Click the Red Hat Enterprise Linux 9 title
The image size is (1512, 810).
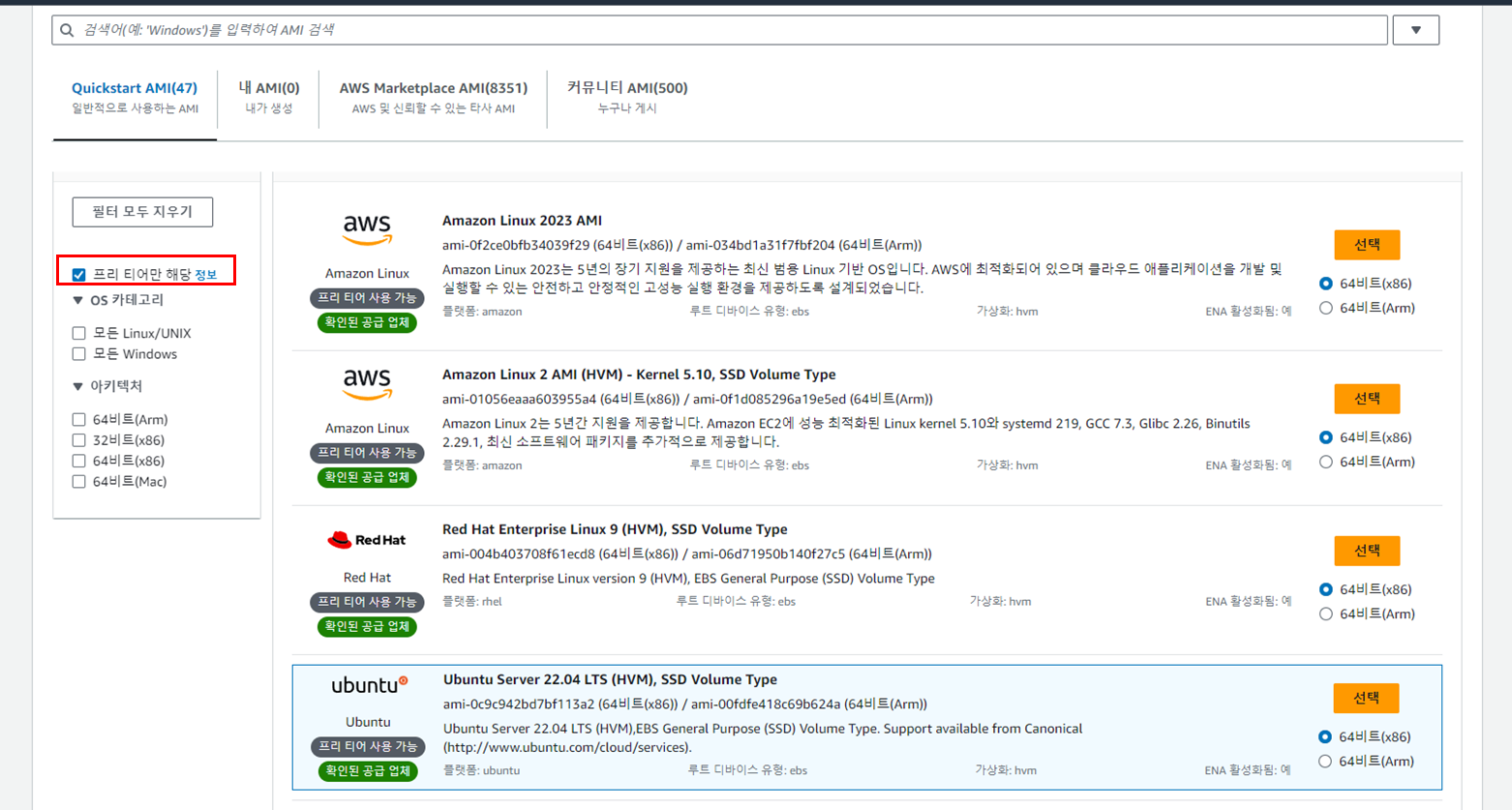click(x=615, y=529)
